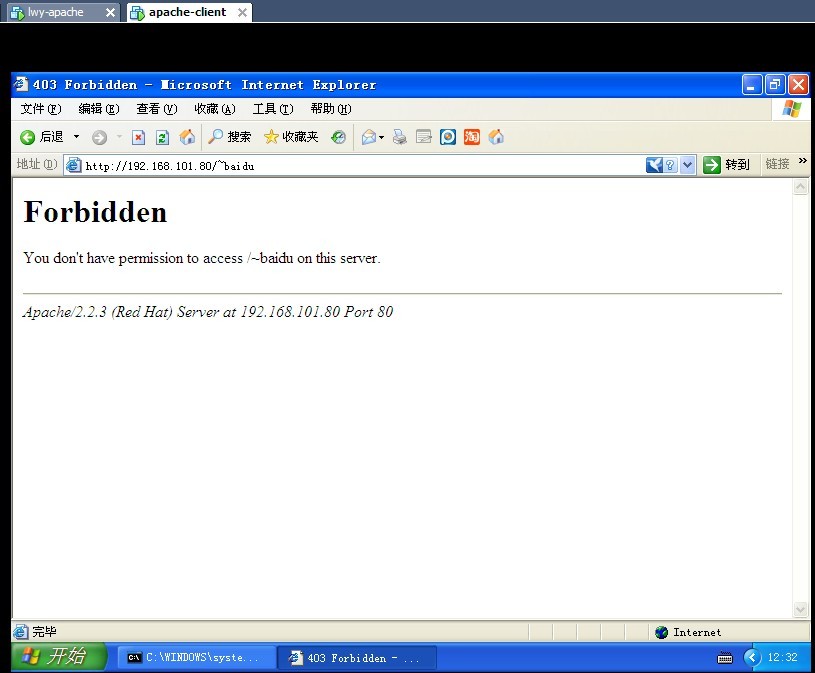Click the History clock icon
The height and width of the screenshot is (673, 815).
[338, 137]
